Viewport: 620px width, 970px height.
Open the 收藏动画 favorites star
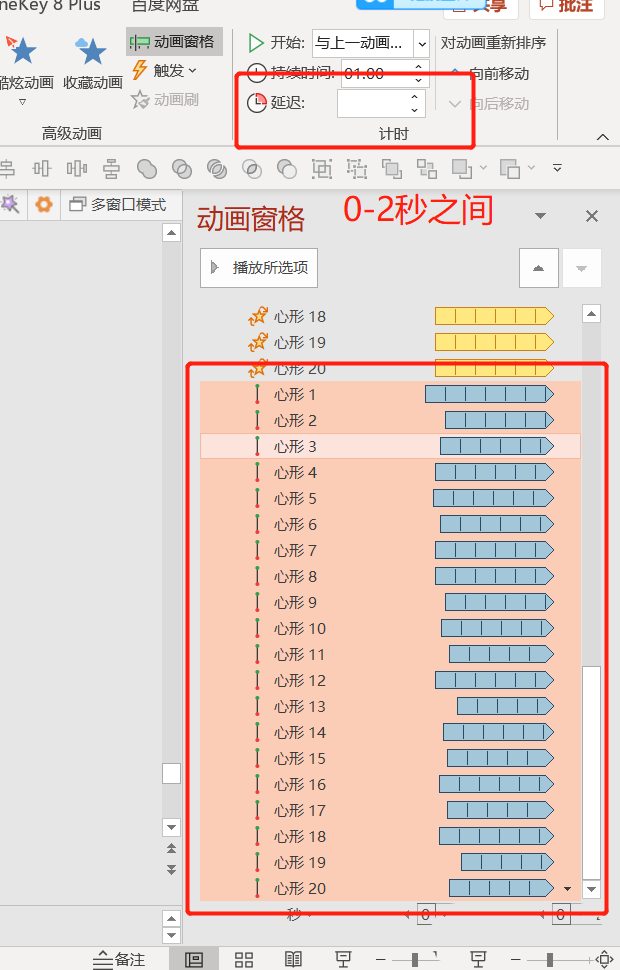[x=92, y=62]
